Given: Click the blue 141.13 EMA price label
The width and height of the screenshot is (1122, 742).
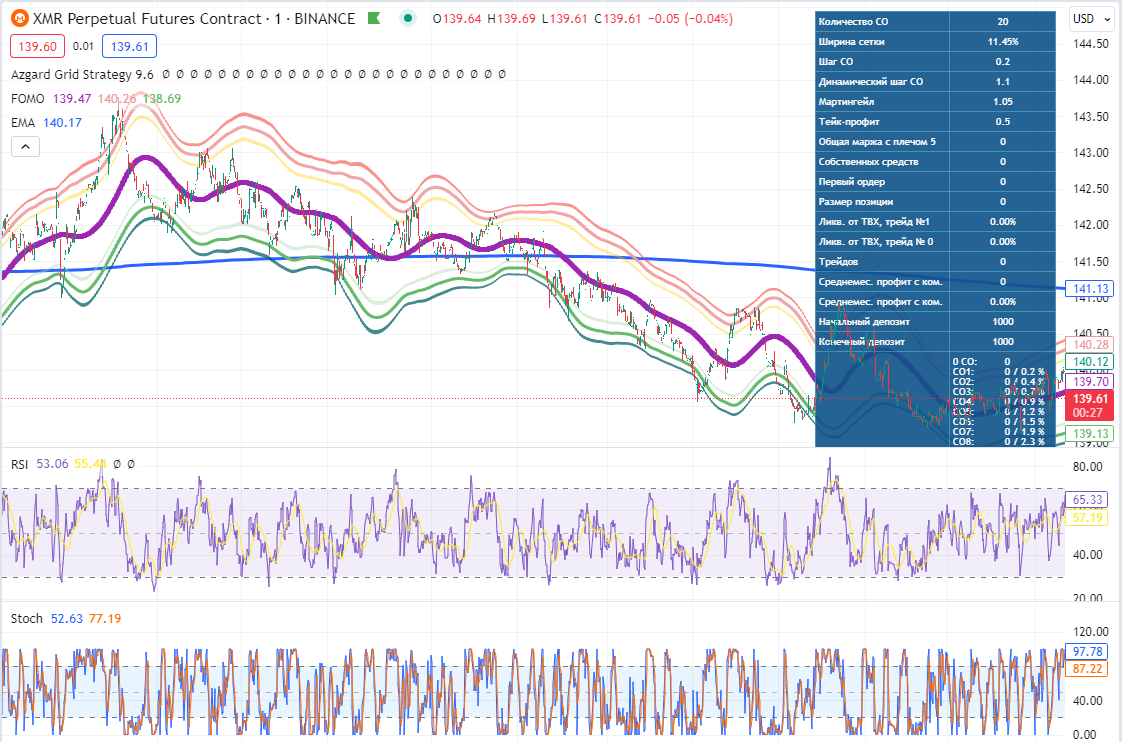Looking at the screenshot, I should click(x=1088, y=288).
